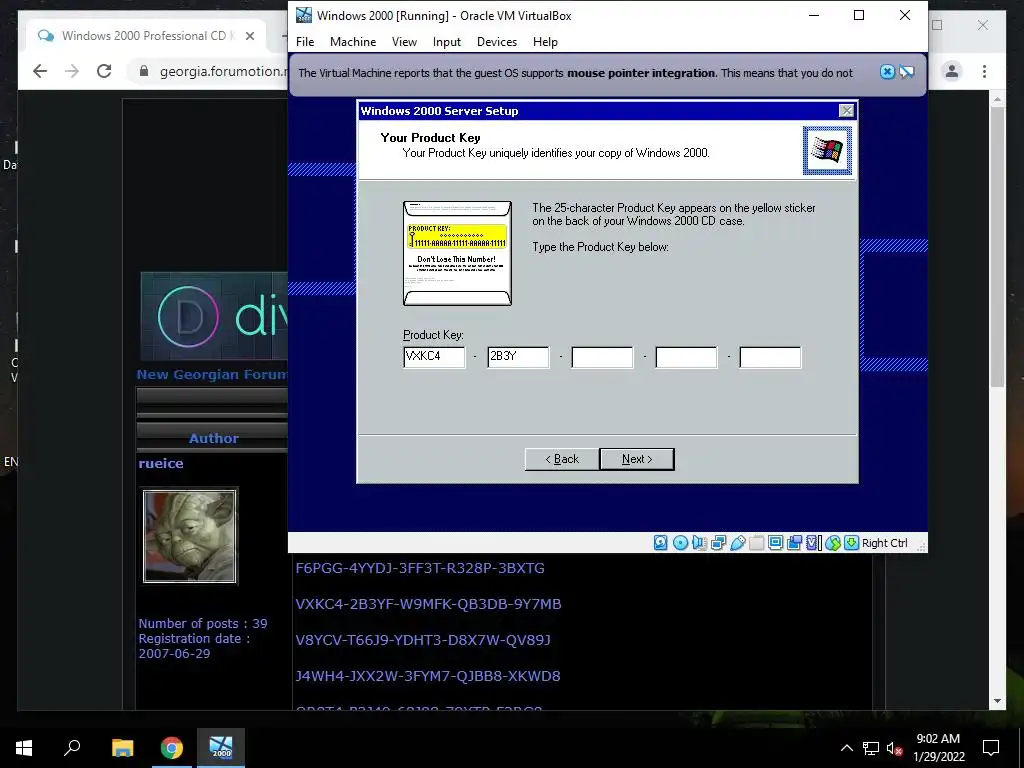The image size is (1024, 768).
Task: Click the network adapters status icon
Action: [718, 543]
